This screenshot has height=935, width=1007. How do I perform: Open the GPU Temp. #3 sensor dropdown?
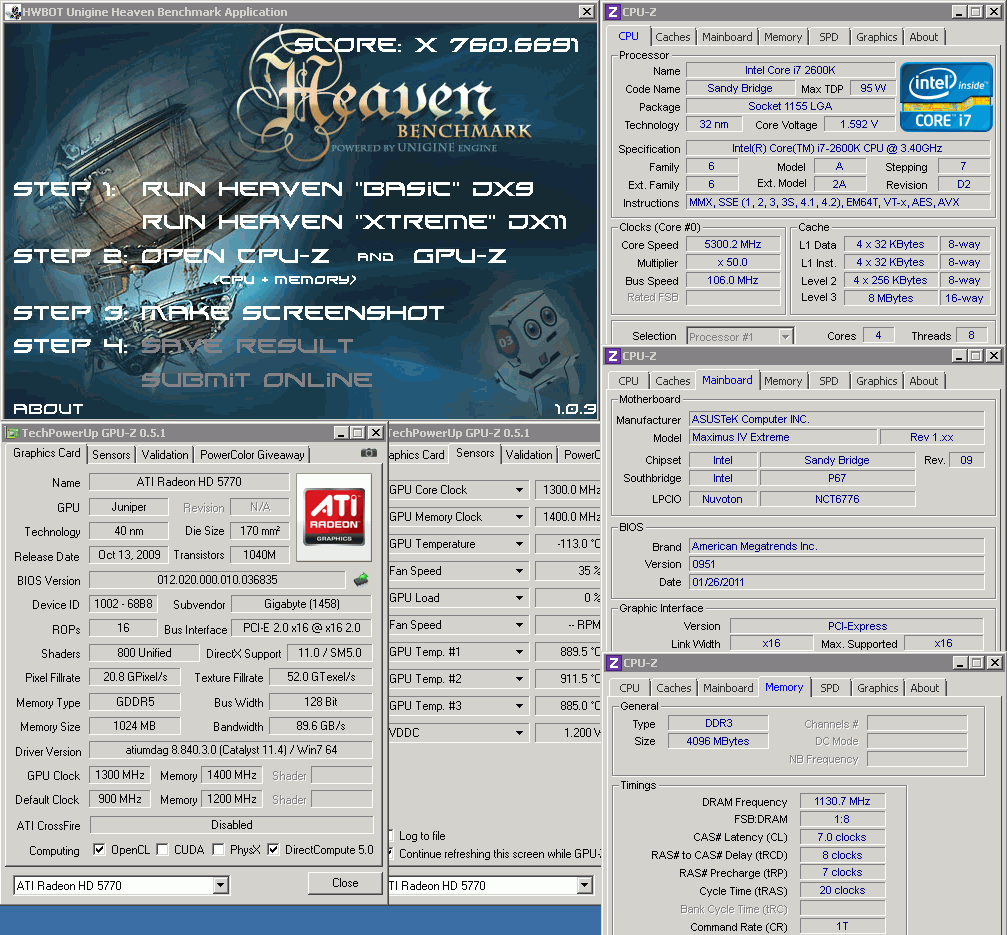519,706
